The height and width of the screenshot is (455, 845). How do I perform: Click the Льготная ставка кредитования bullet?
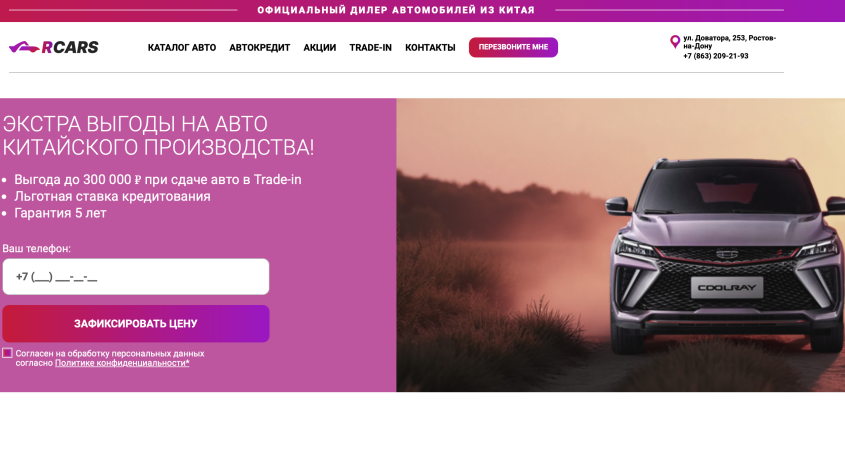coord(112,196)
